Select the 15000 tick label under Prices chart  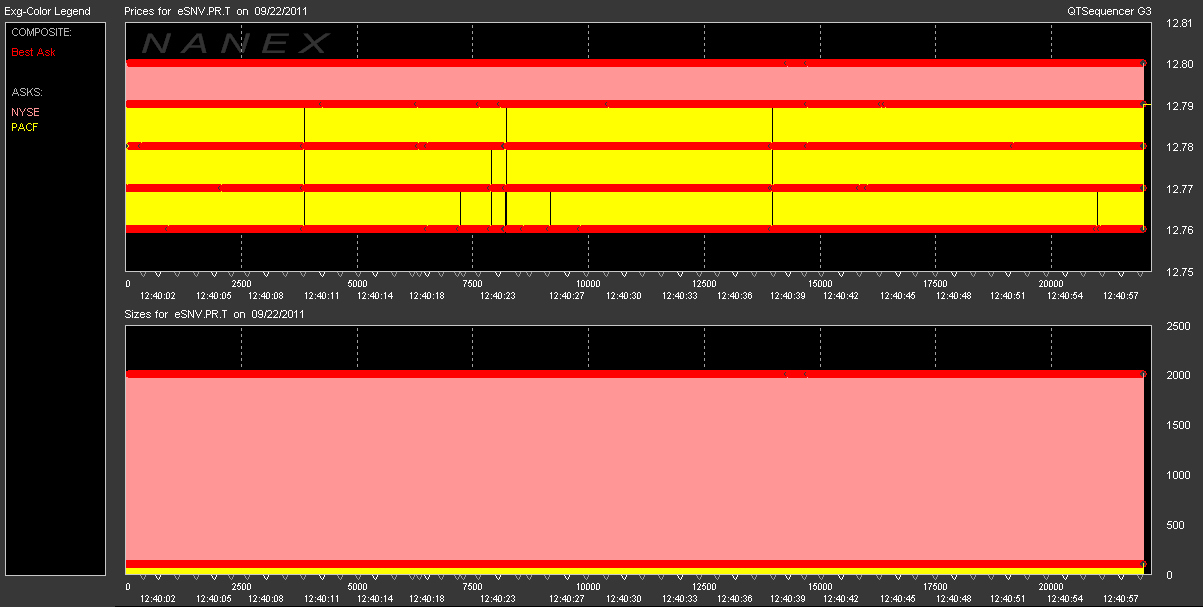[819, 284]
